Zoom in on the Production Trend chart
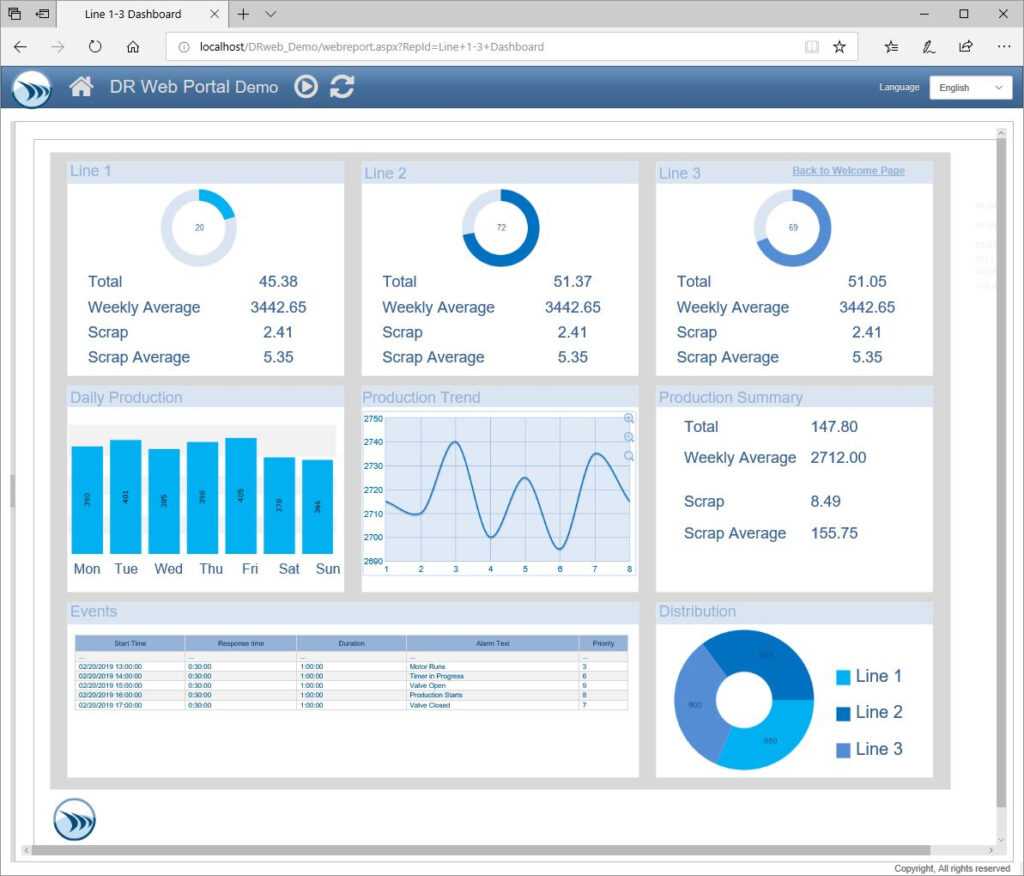This screenshot has width=1024, height=876. tap(628, 418)
